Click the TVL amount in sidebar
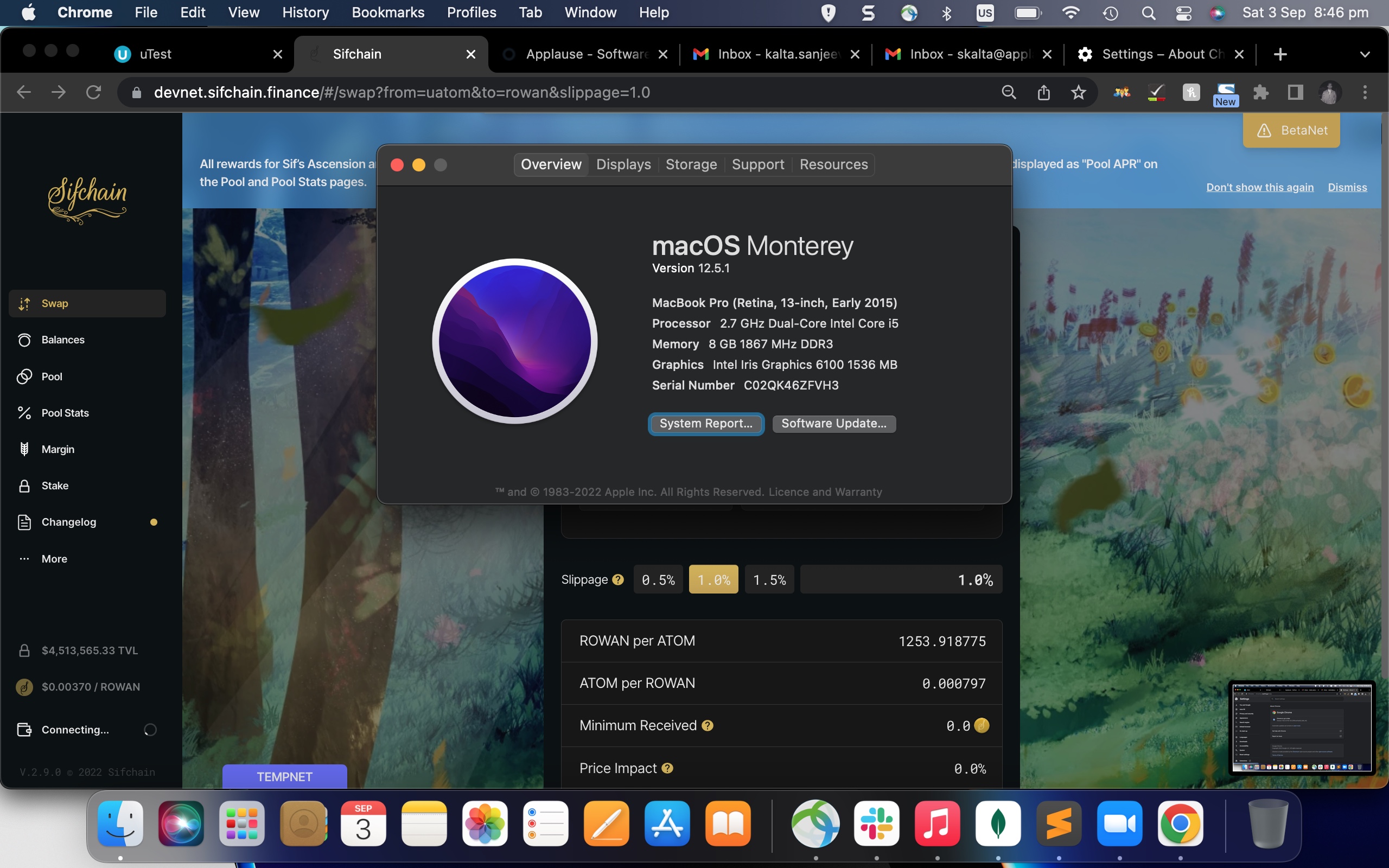 click(90, 650)
